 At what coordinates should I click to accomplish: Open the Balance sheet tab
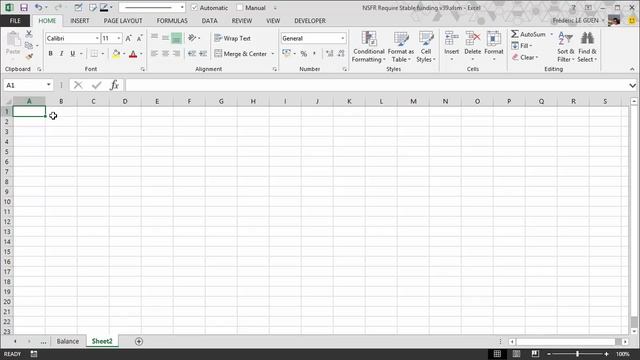(68, 341)
